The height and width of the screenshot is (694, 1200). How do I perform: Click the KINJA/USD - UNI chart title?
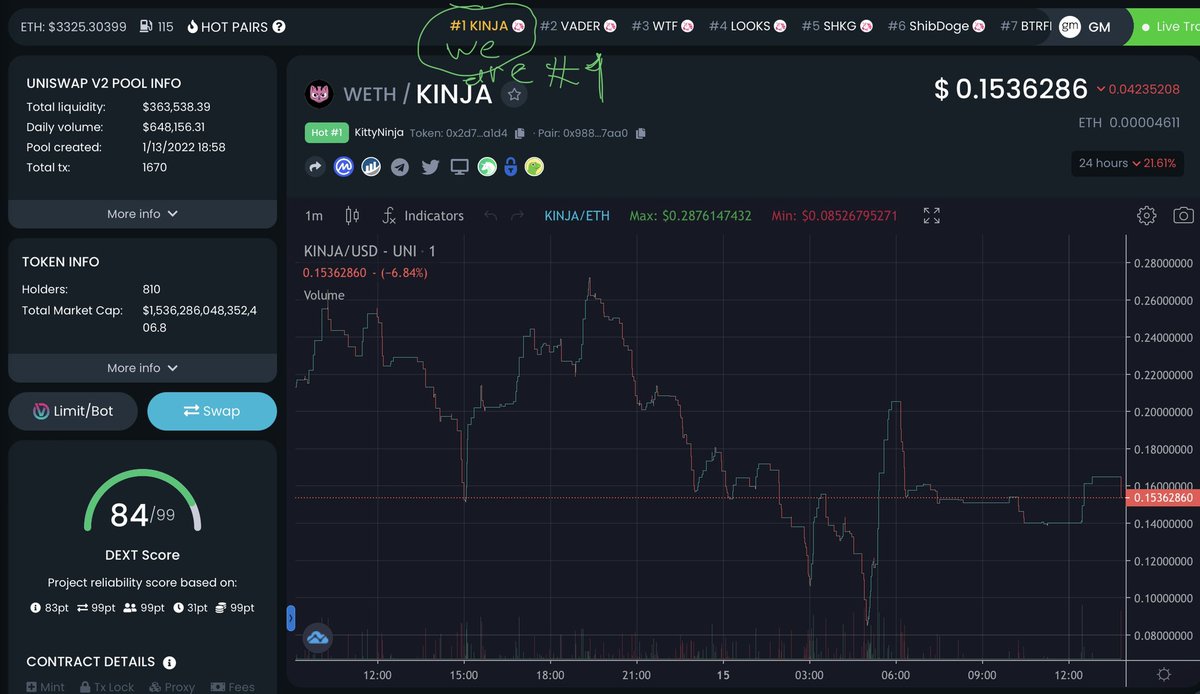pos(369,251)
